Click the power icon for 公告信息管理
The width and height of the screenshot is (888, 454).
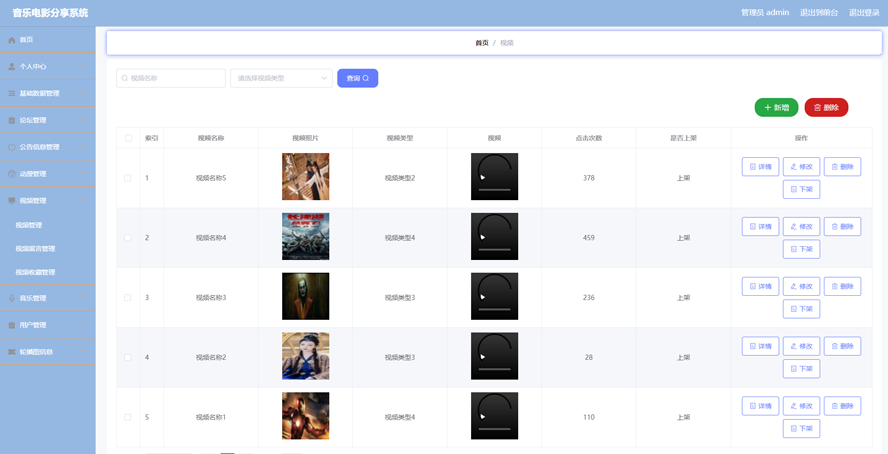coord(12,147)
